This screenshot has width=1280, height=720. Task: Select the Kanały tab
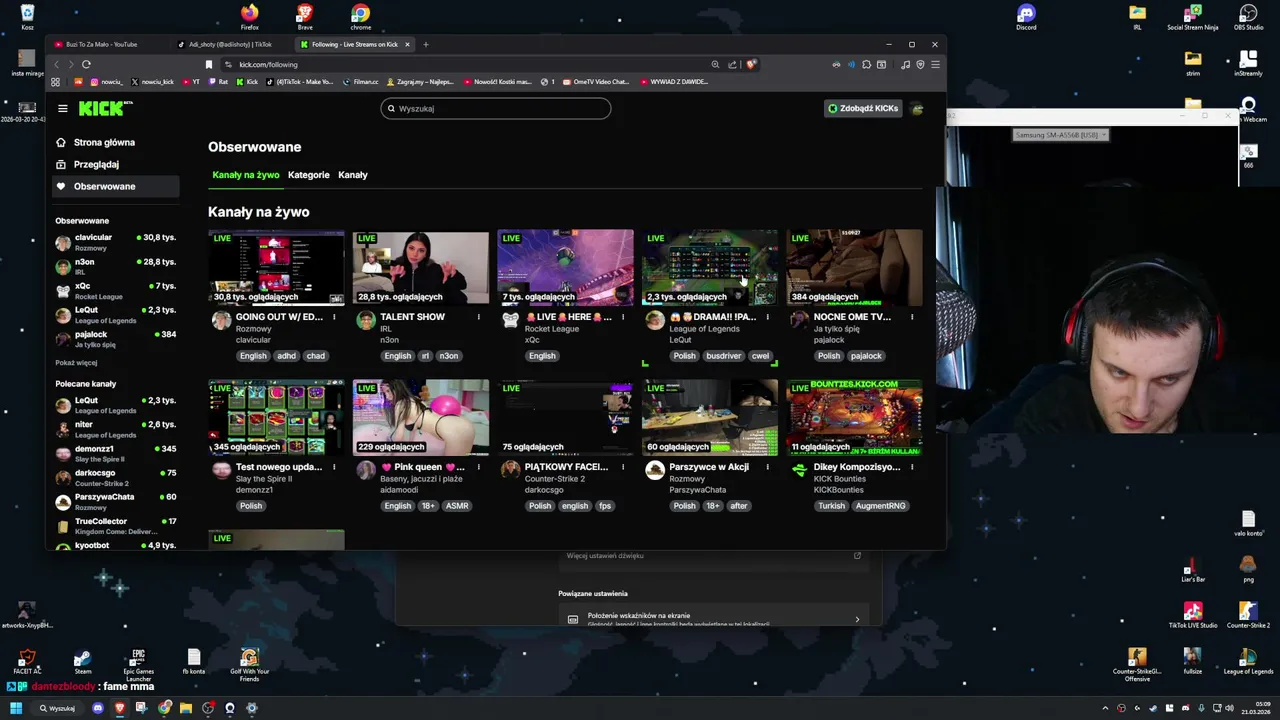click(x=353, y=175)
